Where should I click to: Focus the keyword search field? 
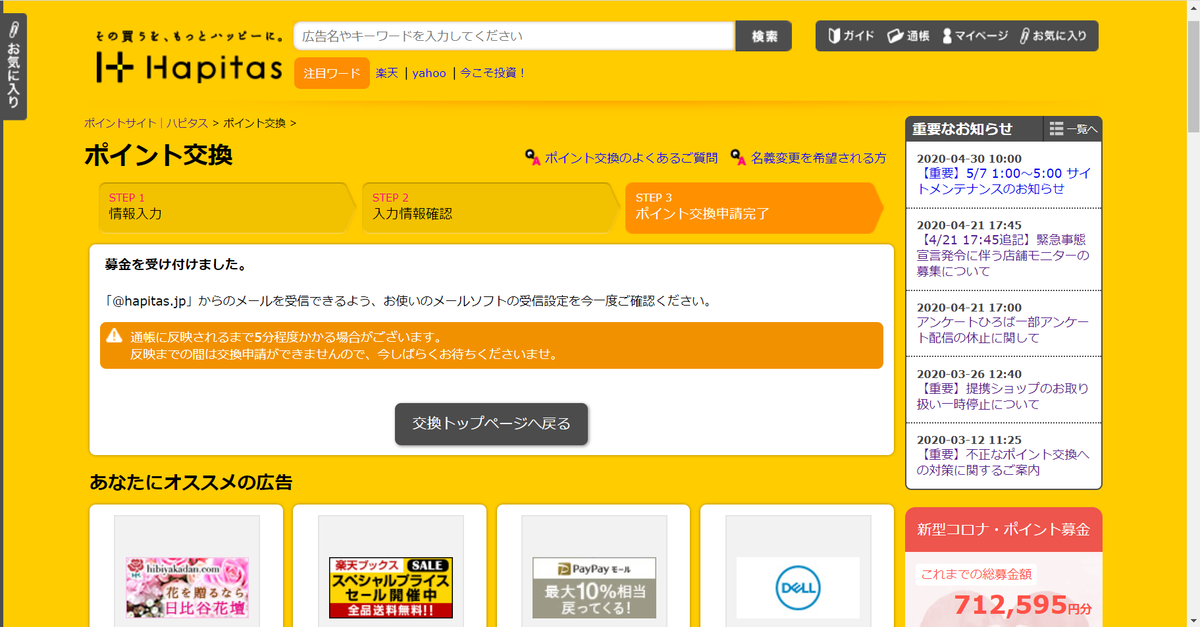pos(514,36)
